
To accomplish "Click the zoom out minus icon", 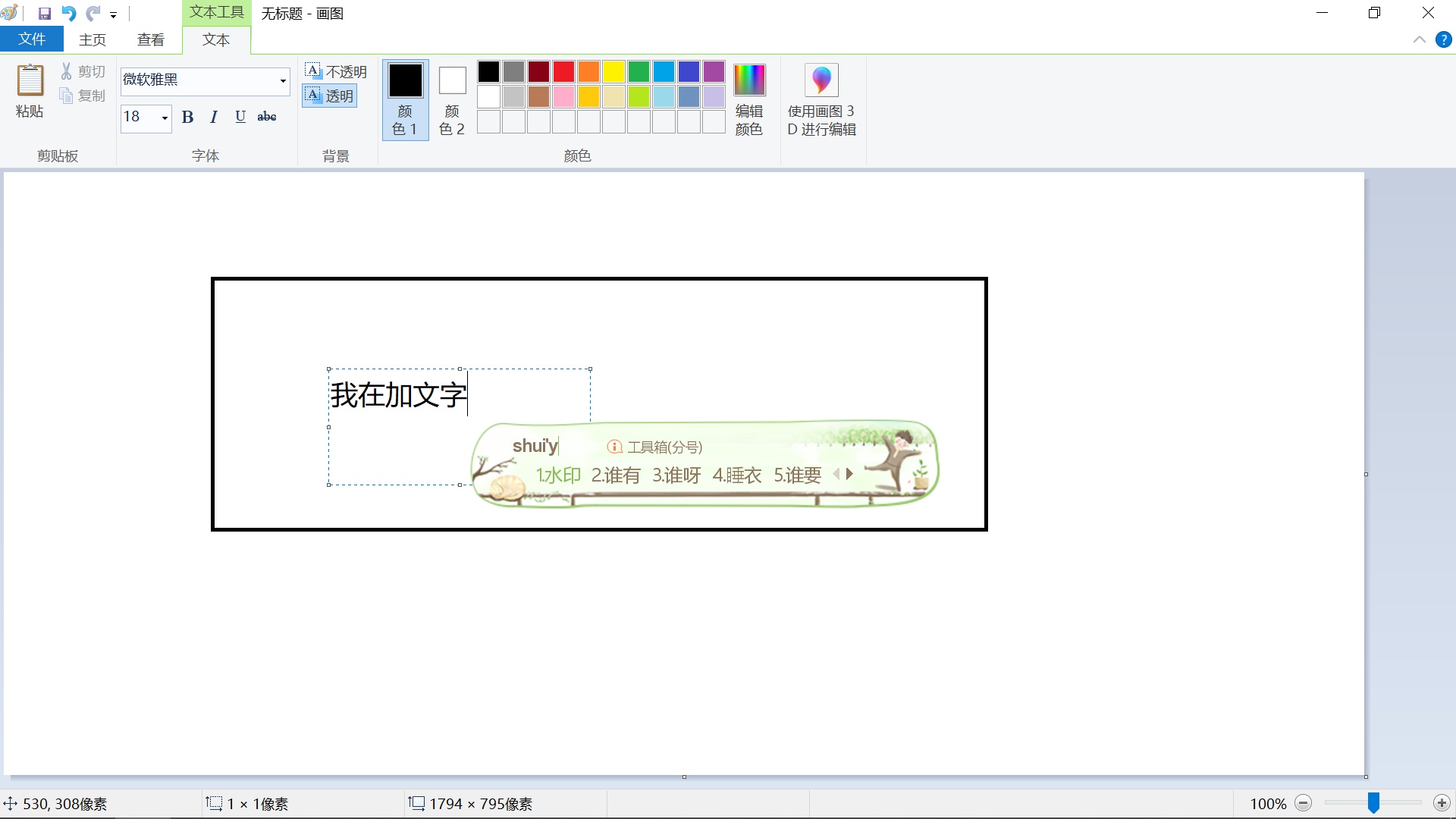I will [1304, 803].
